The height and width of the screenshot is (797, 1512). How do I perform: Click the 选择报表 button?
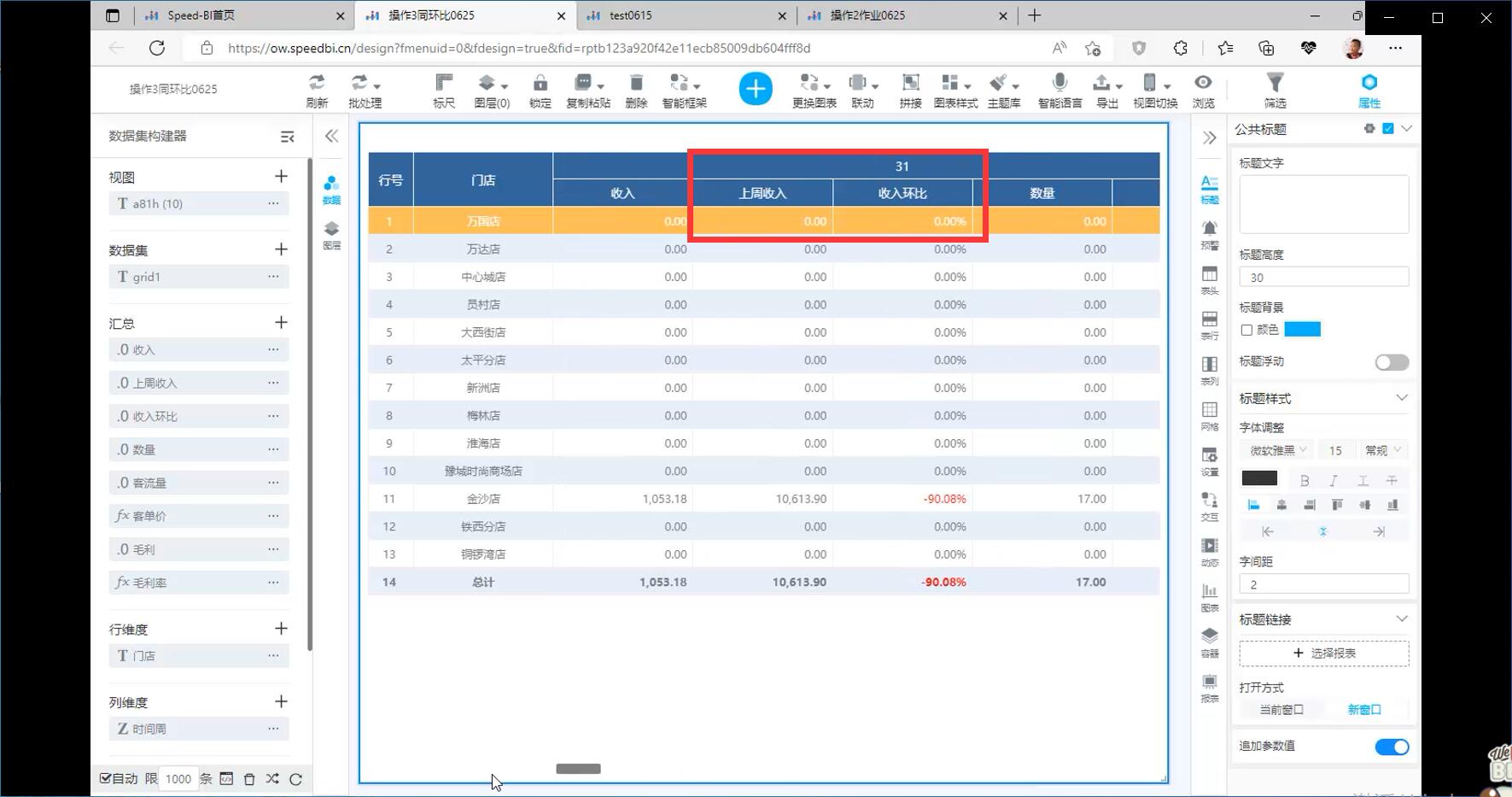point(1323,653)
